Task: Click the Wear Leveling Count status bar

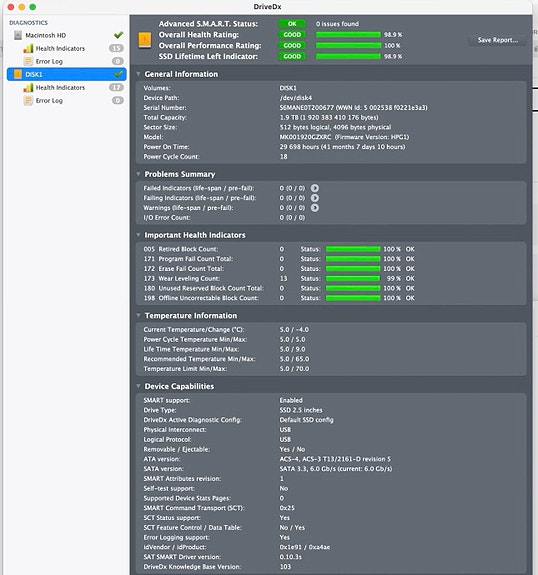Action: pyautogui.click(x=353, y=279)
